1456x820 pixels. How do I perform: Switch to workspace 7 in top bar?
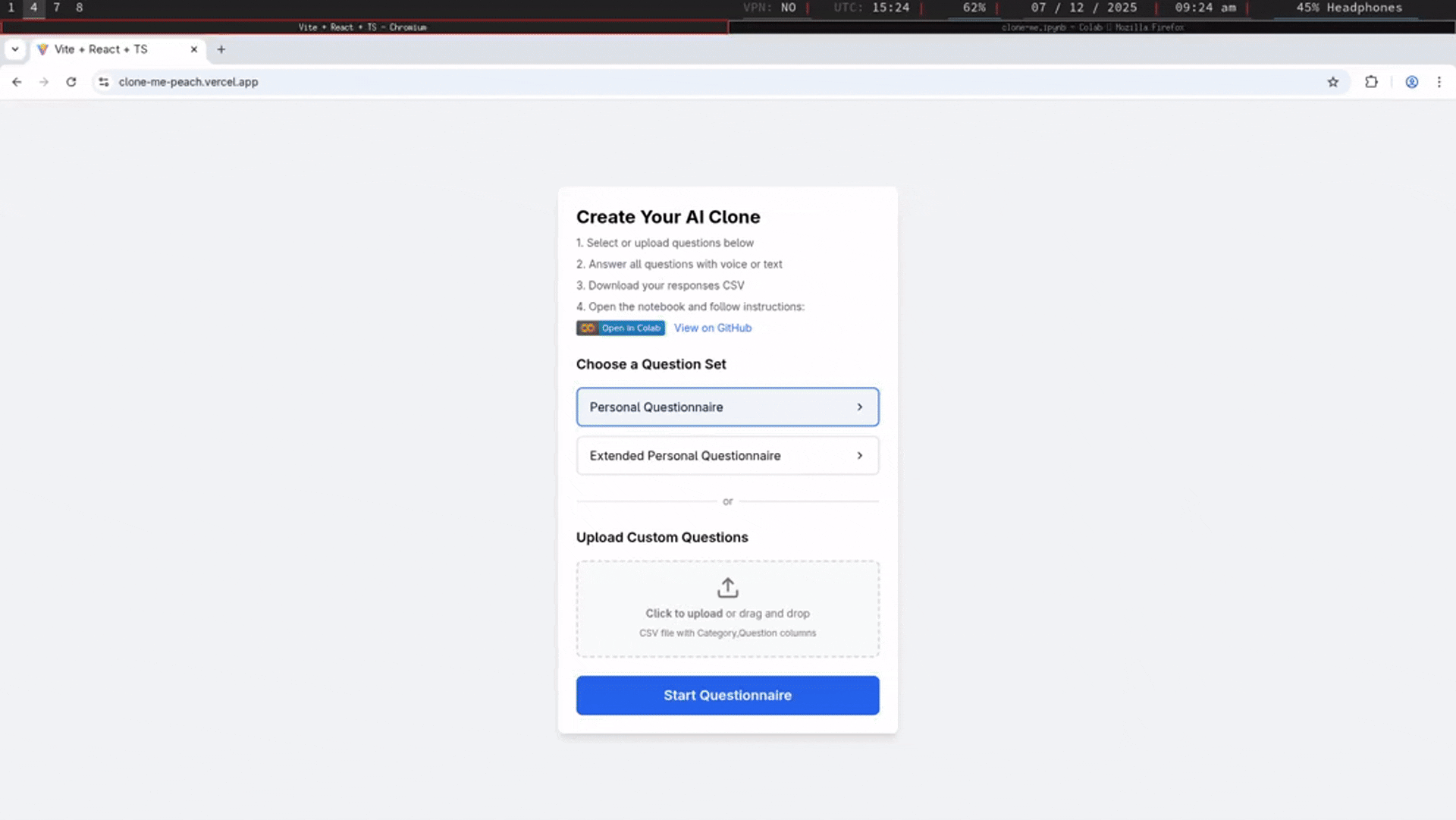coord(57,8)
